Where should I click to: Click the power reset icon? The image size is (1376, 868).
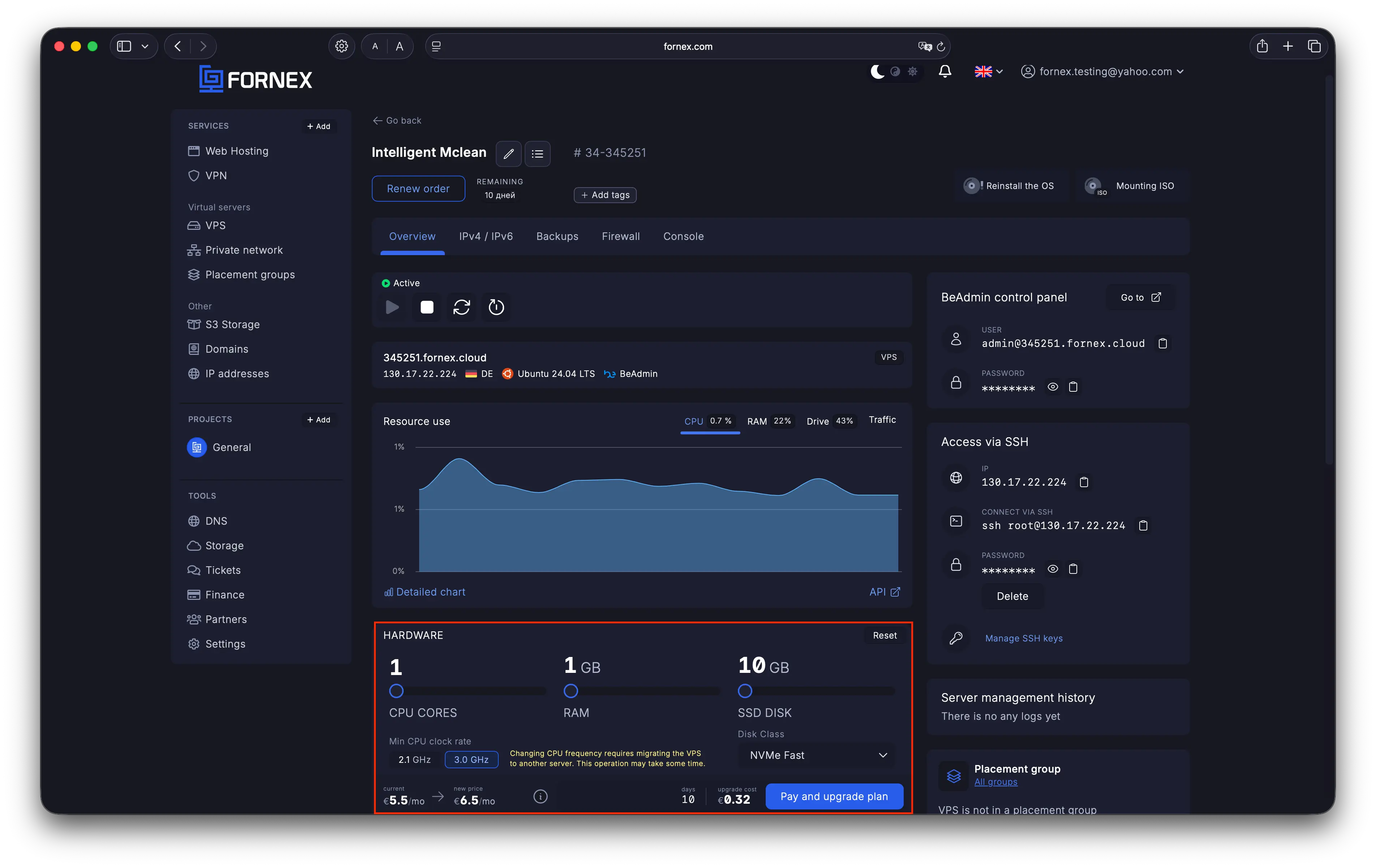coord(496,307)
